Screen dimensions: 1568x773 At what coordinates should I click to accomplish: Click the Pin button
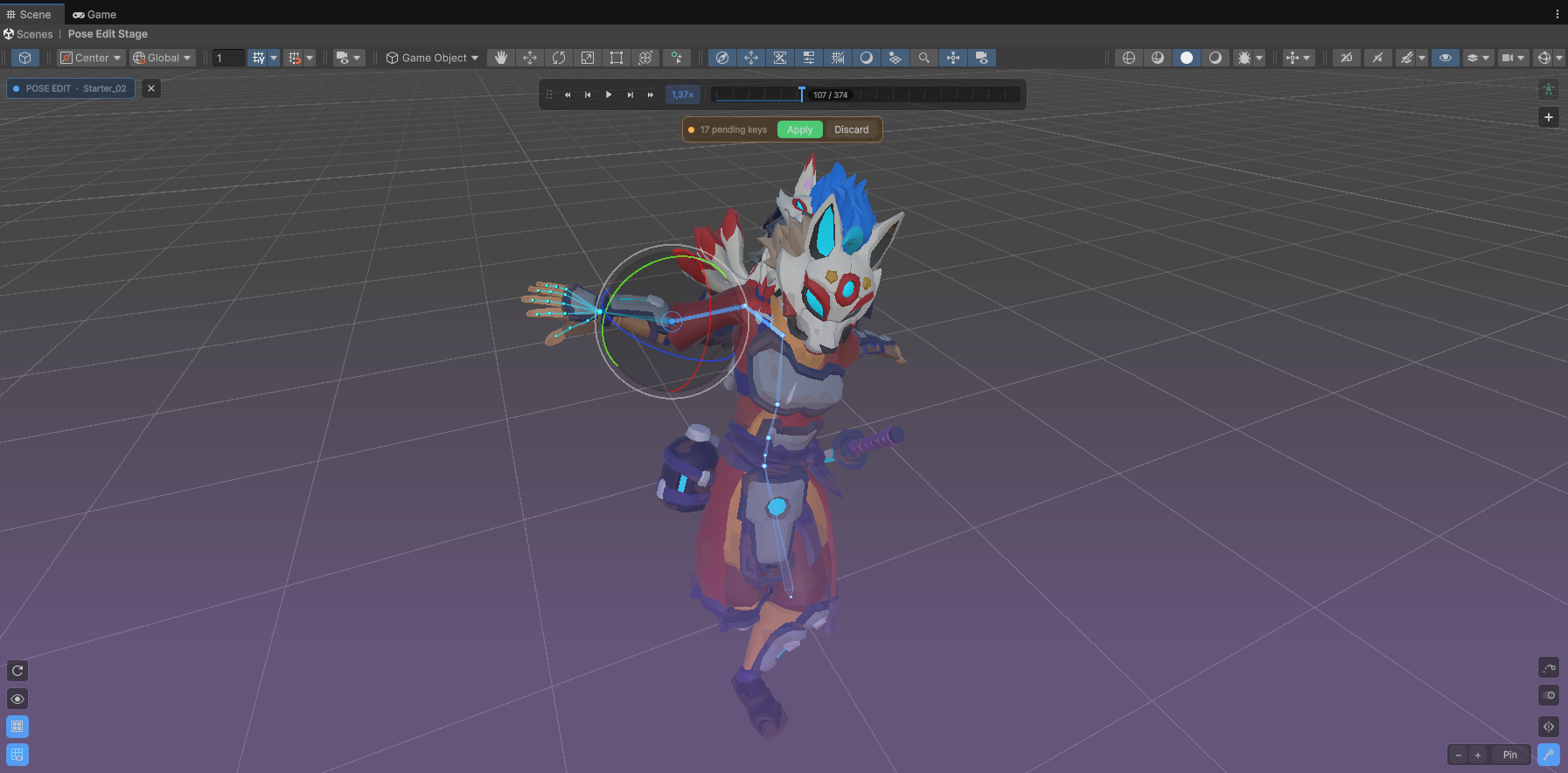1510,755
